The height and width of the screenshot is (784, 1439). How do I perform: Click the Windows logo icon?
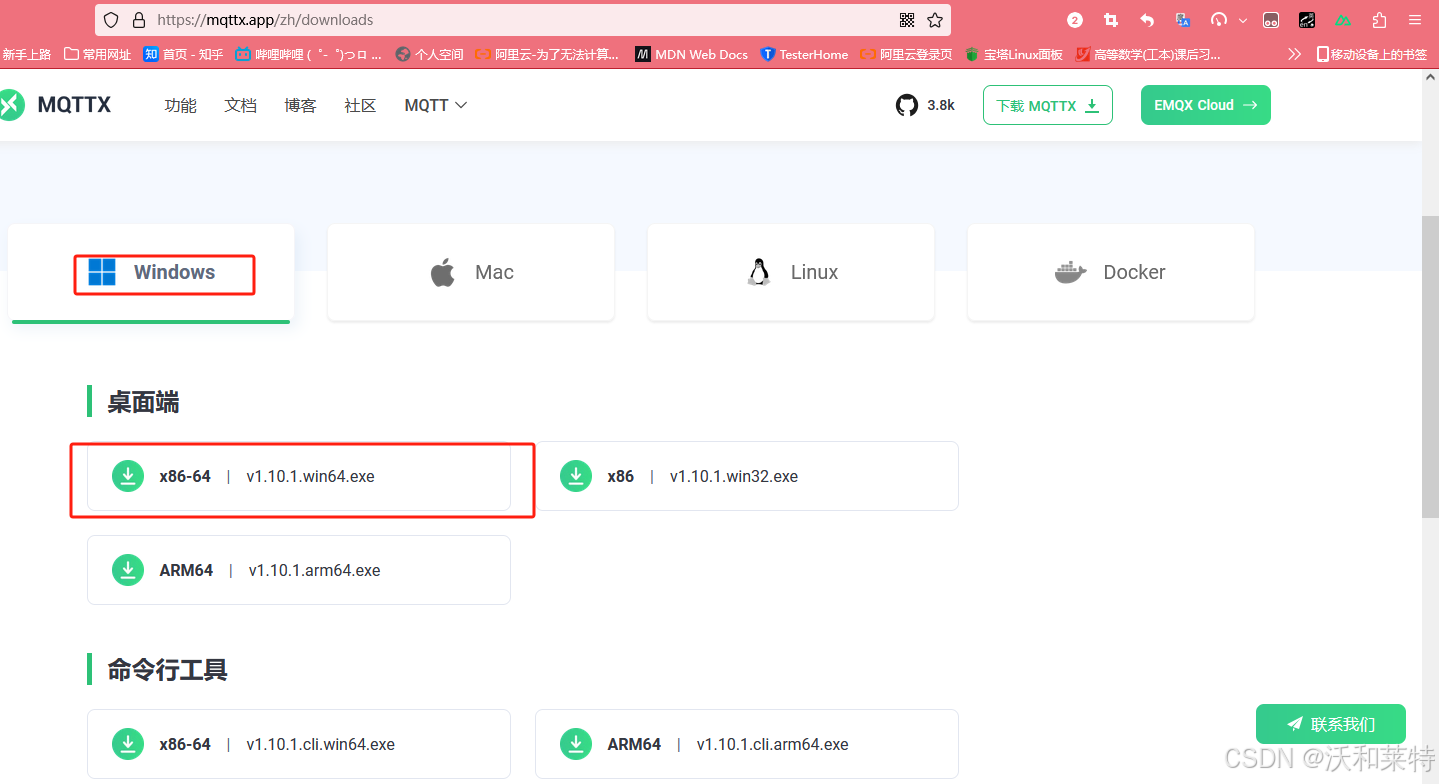pos(102,272)
